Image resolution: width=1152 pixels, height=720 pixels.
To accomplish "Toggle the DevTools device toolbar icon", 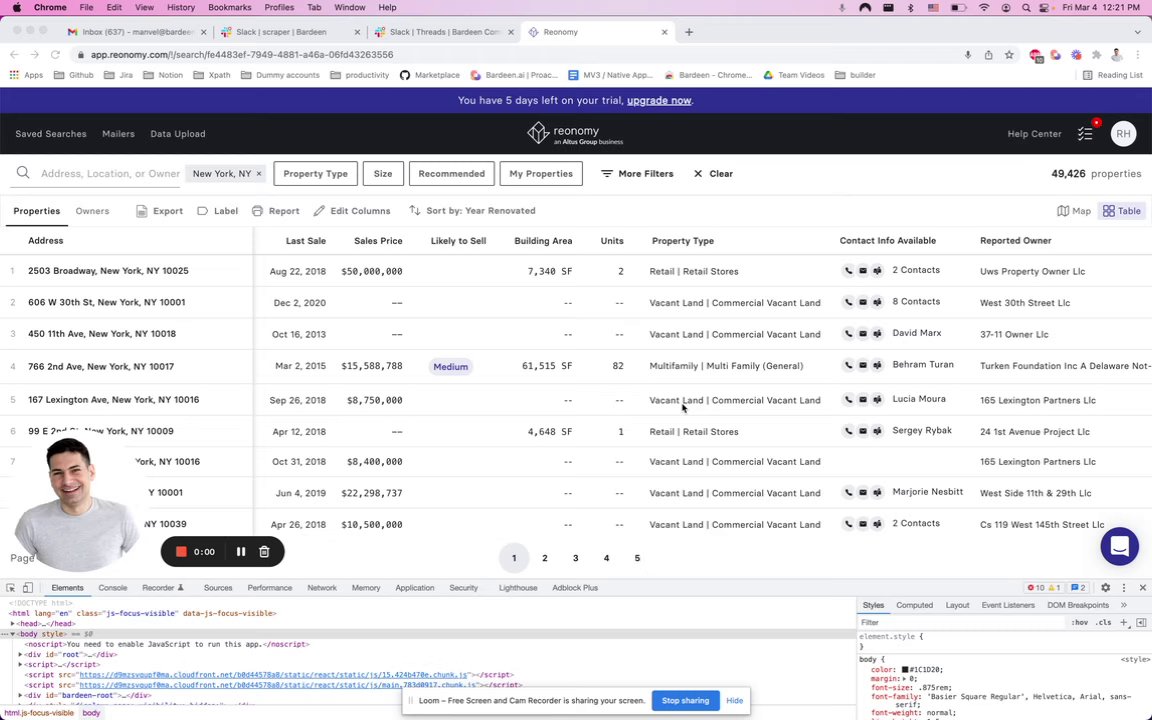I will pyautogui.click(x=27, y=588).
